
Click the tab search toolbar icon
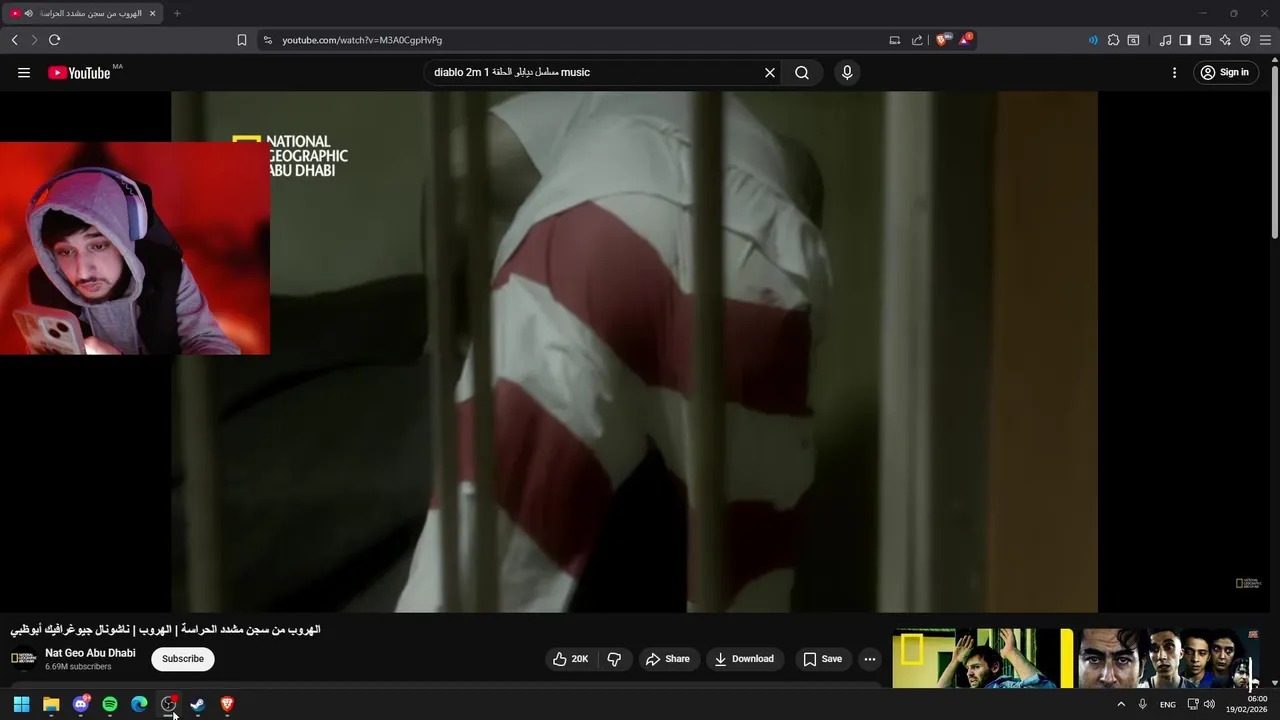coord(1133,40)
